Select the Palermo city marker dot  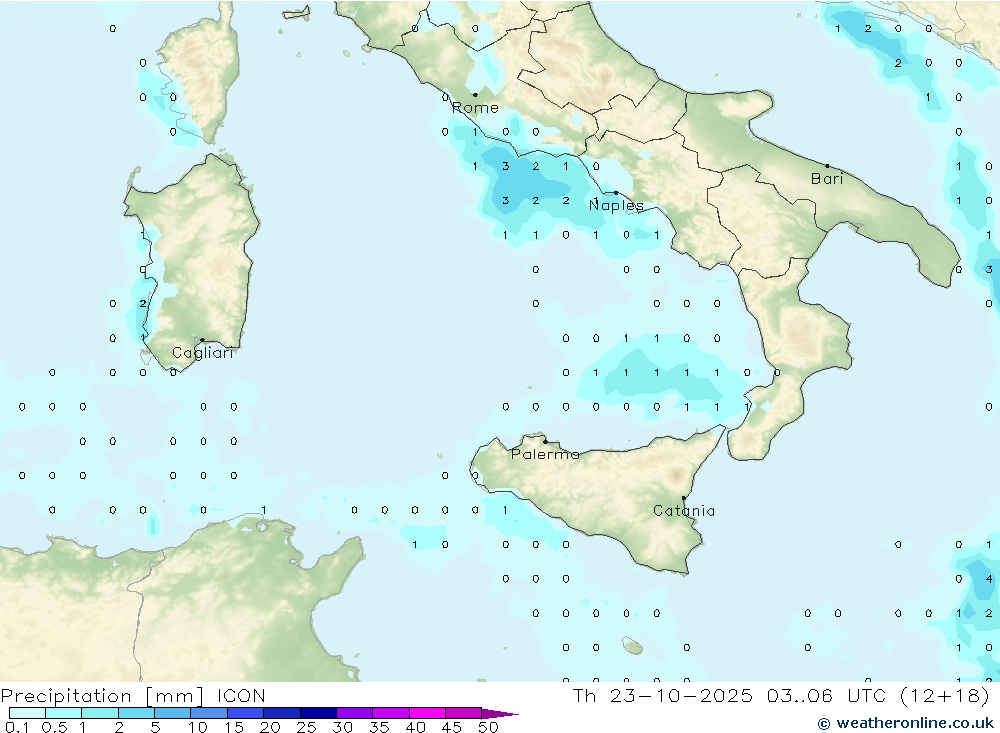(x=545, y=441)
